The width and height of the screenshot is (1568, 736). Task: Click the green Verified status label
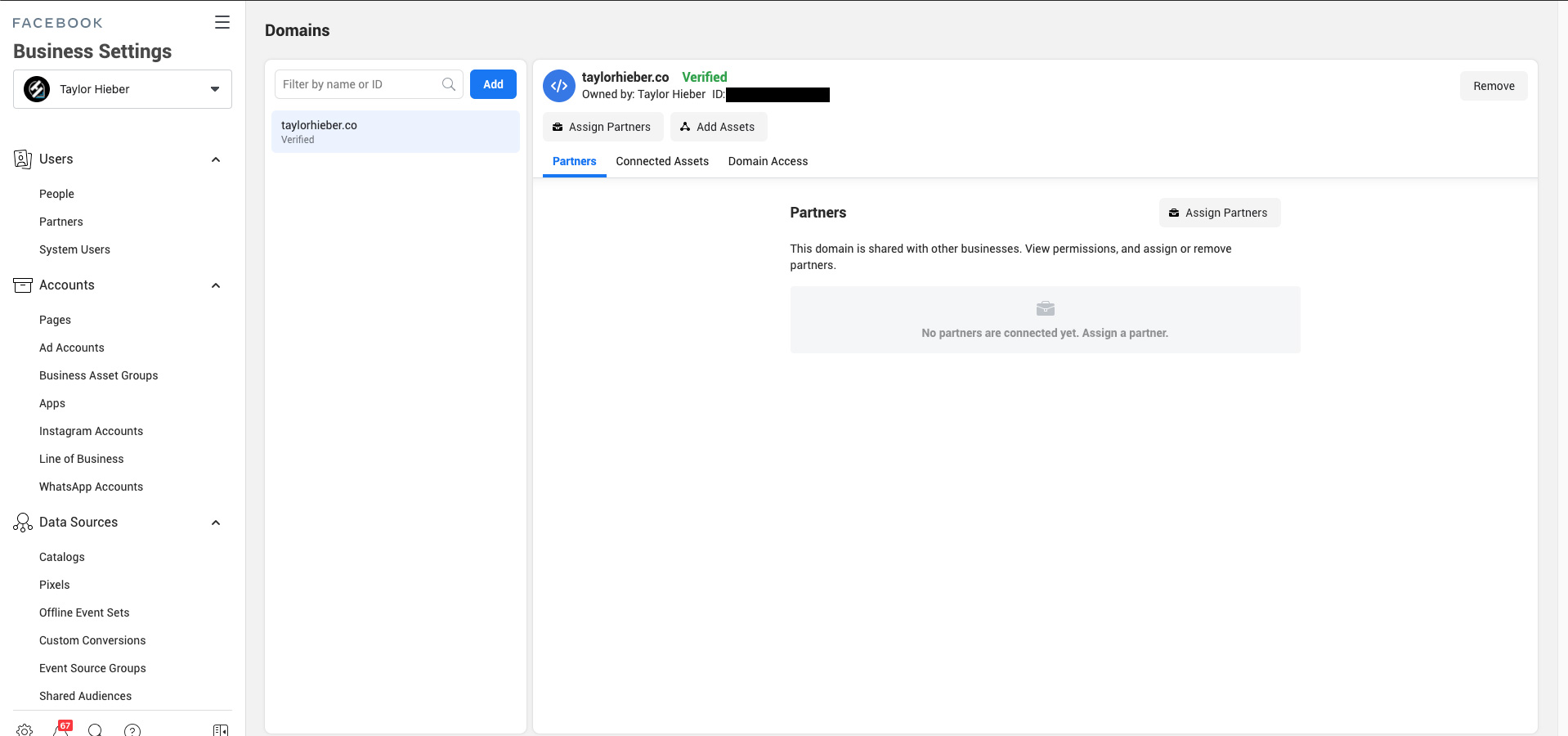705,77
